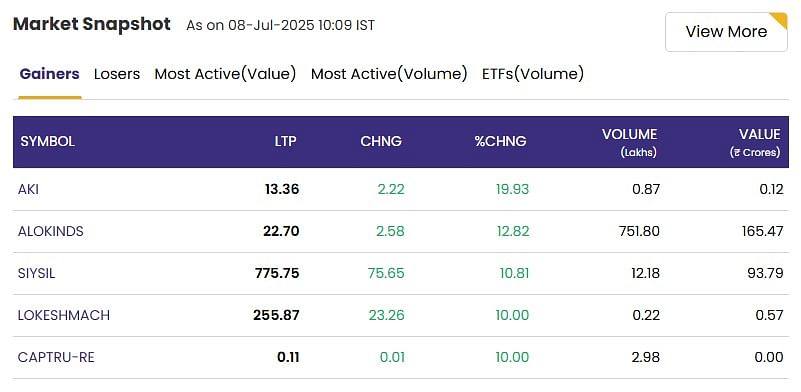Select the LOKESHMACH symbol link
The width and height of the screenshot is (801, 392).
(64, 315)
